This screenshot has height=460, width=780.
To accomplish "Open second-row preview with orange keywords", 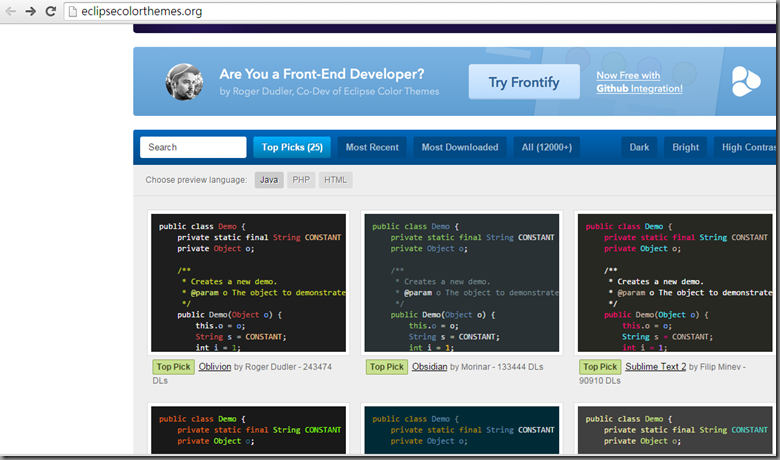I will [x=248, y=430].
